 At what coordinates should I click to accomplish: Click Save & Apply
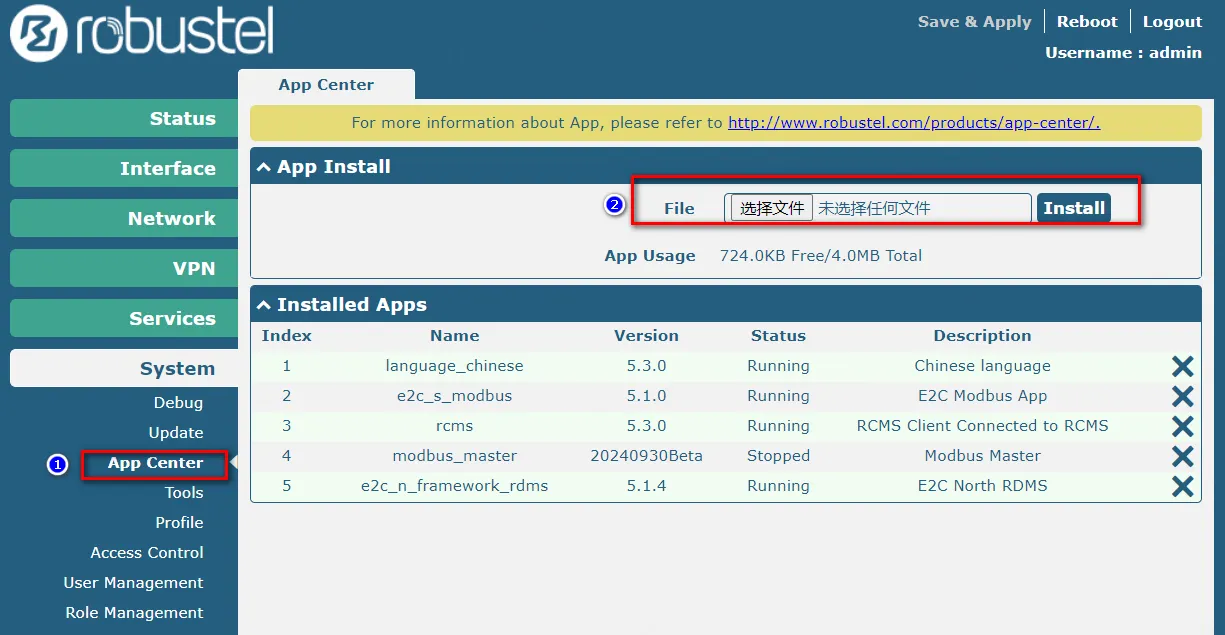974,22
